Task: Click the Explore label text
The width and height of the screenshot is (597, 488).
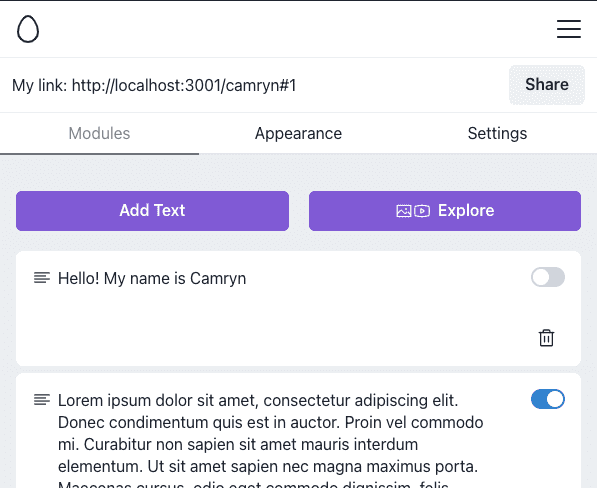Action: (x=466, y=211)
